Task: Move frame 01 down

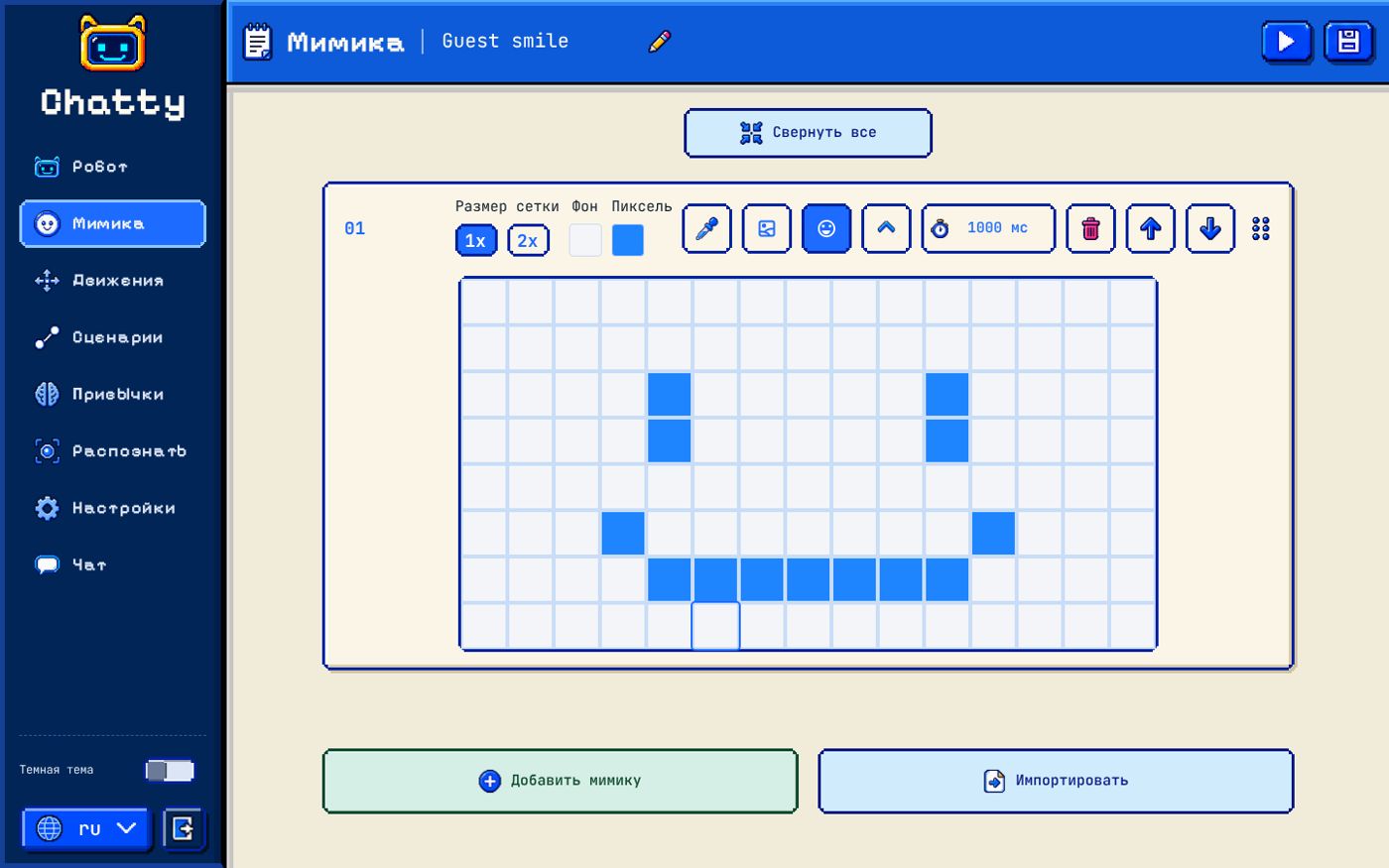Action: coord(1210,228)
